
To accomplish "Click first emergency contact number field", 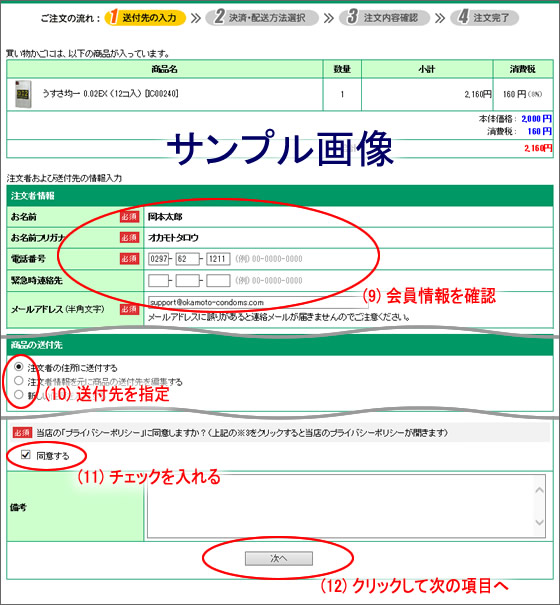I will 158,281.
